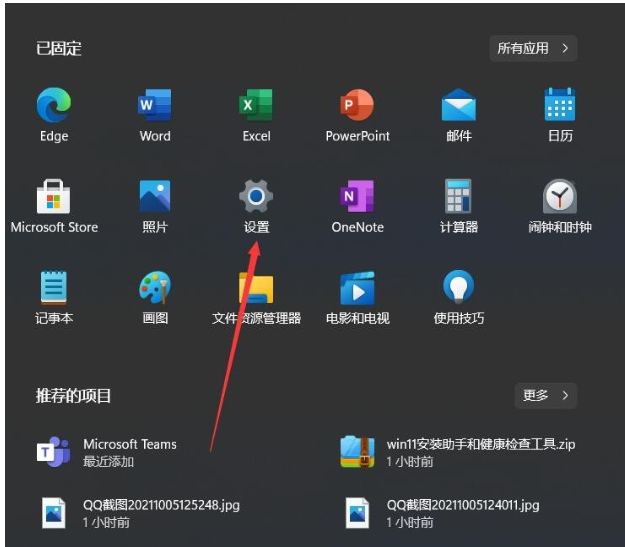625x547 pixels.
Task: Click '1 小时前' under the zip file
Action: (x=410, y=462)
